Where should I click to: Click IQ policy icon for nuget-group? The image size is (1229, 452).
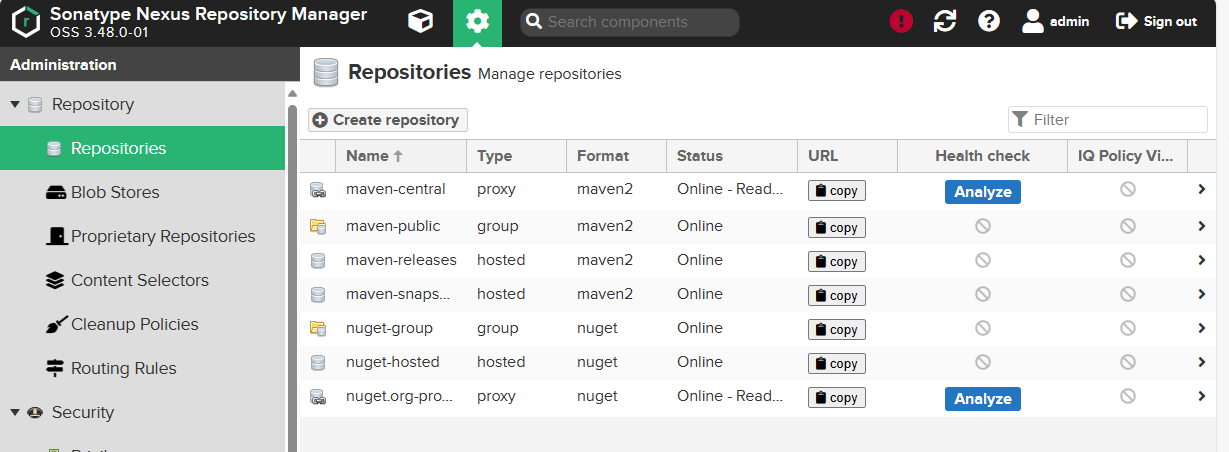click(1128, 329)
